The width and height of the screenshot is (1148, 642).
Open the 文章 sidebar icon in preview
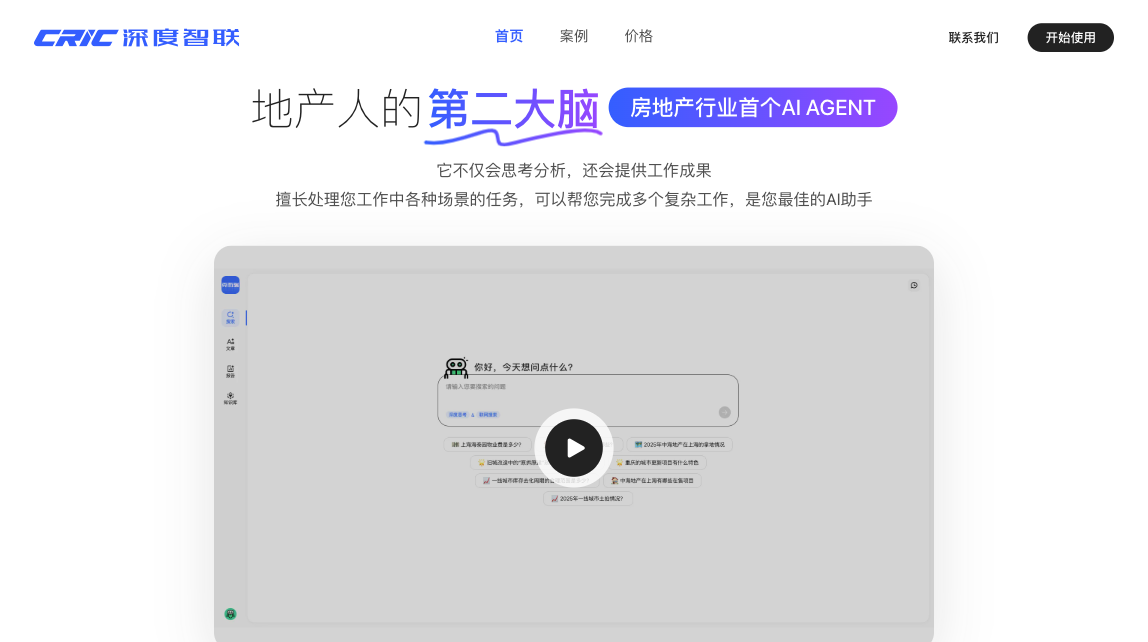click(x=230, y=344)
